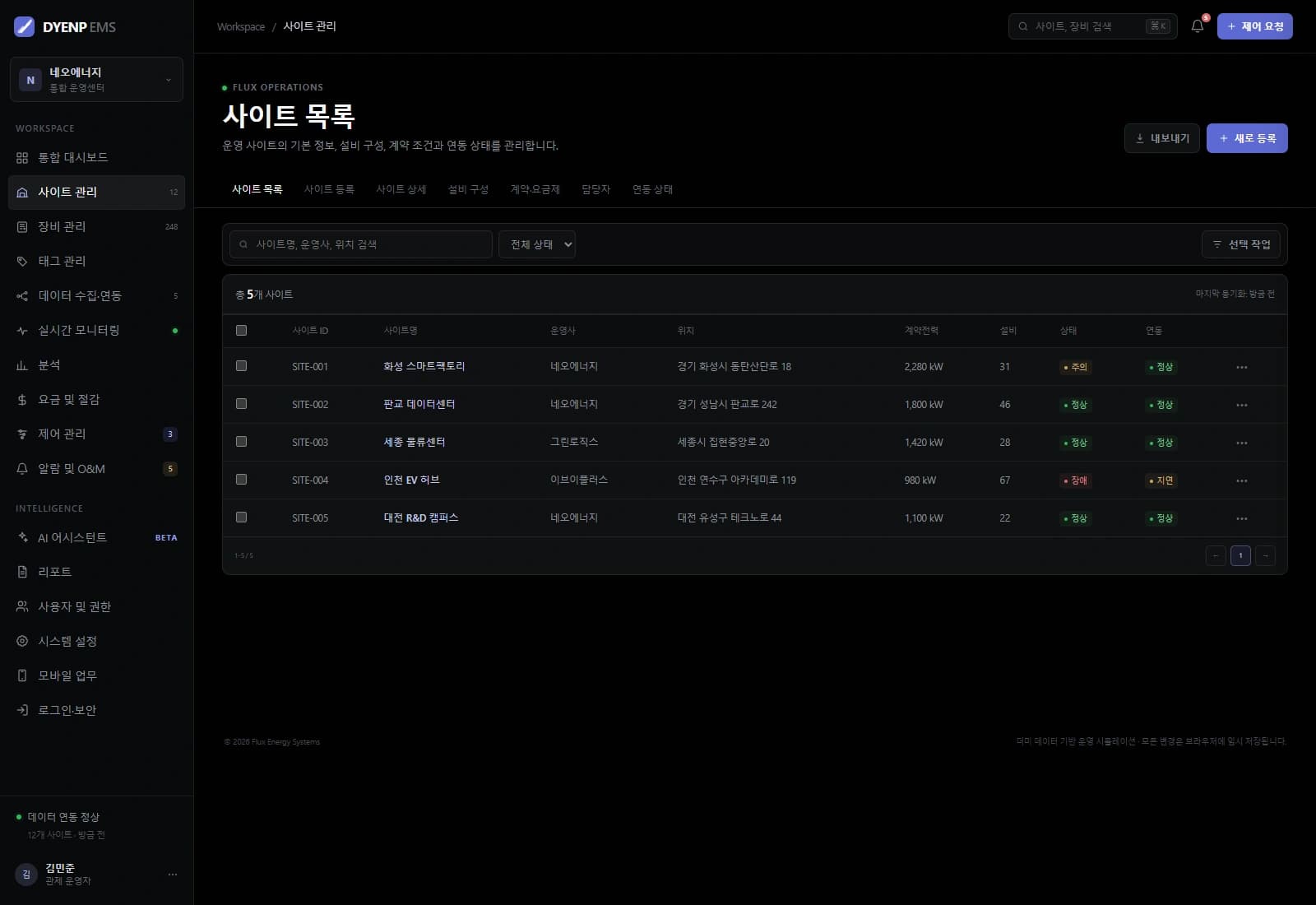Open 태그 관리 in the sidebar
This screenshot has height=905, width=1316.
pyautogui.click(x=96, y=261)
